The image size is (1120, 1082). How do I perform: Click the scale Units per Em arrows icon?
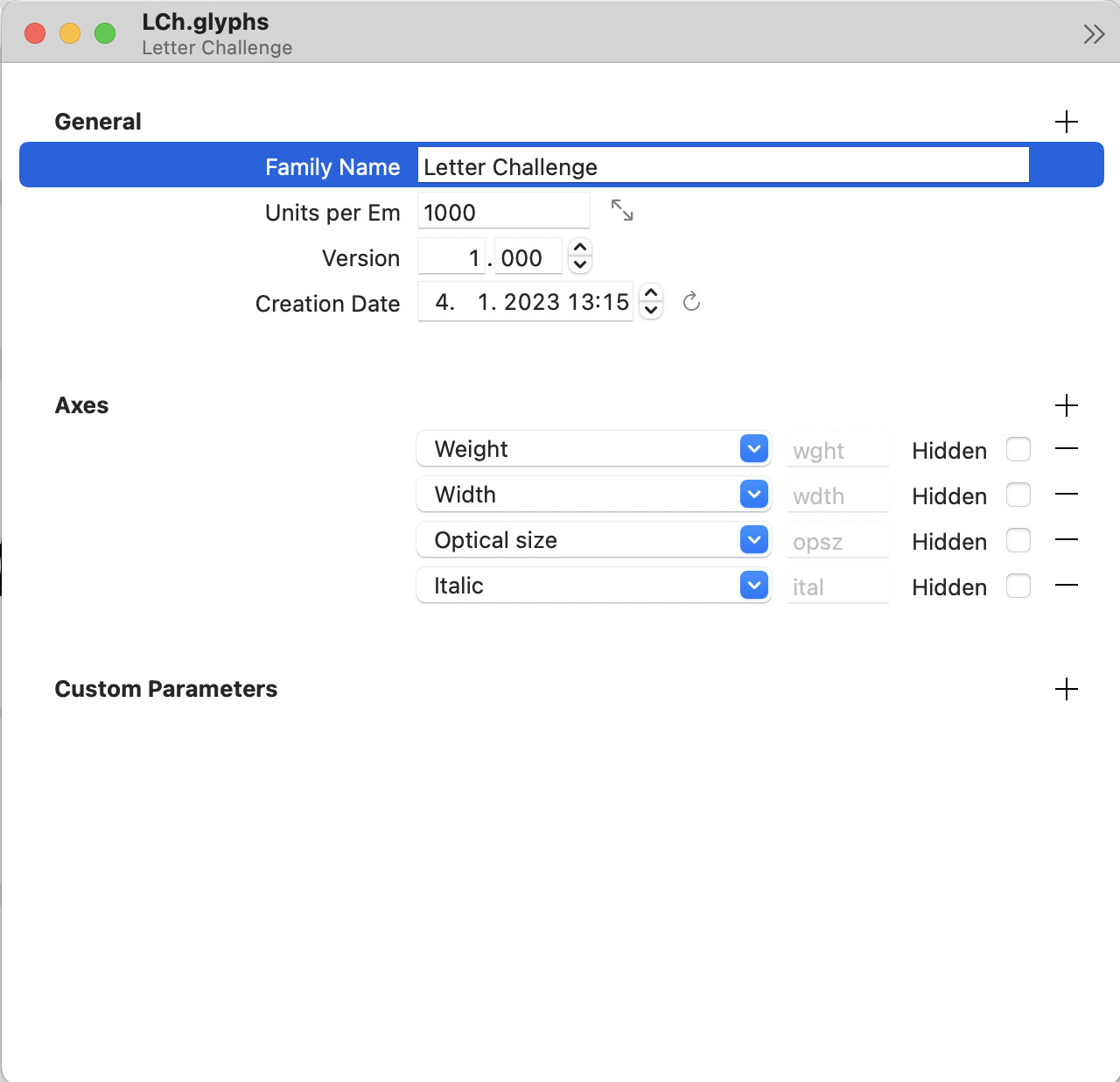[x=622, y=210]
